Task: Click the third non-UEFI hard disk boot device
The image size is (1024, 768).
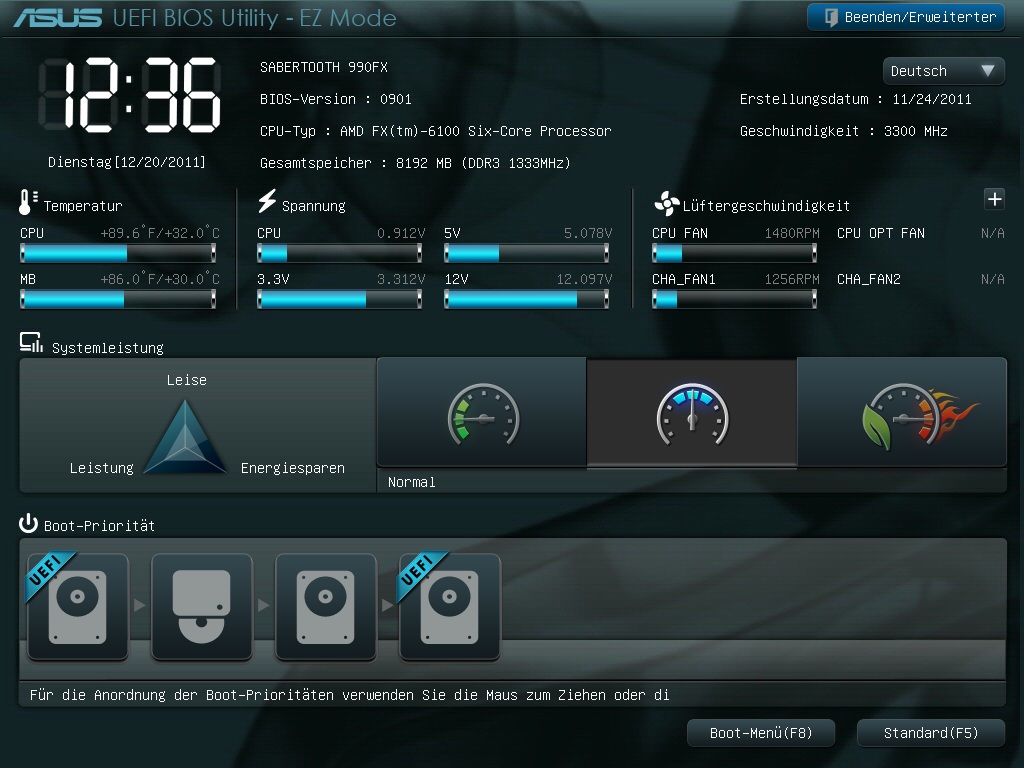Action: [x=326, y=606]
